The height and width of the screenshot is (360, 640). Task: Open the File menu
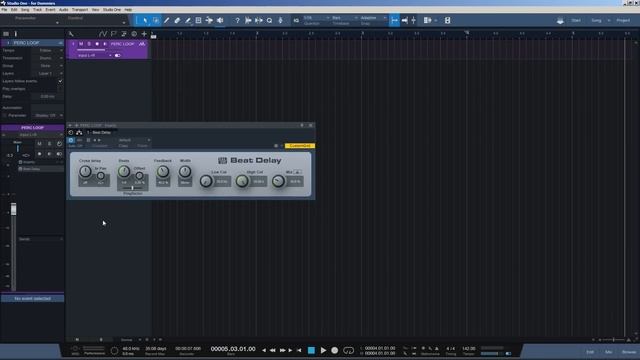[4, 9]
